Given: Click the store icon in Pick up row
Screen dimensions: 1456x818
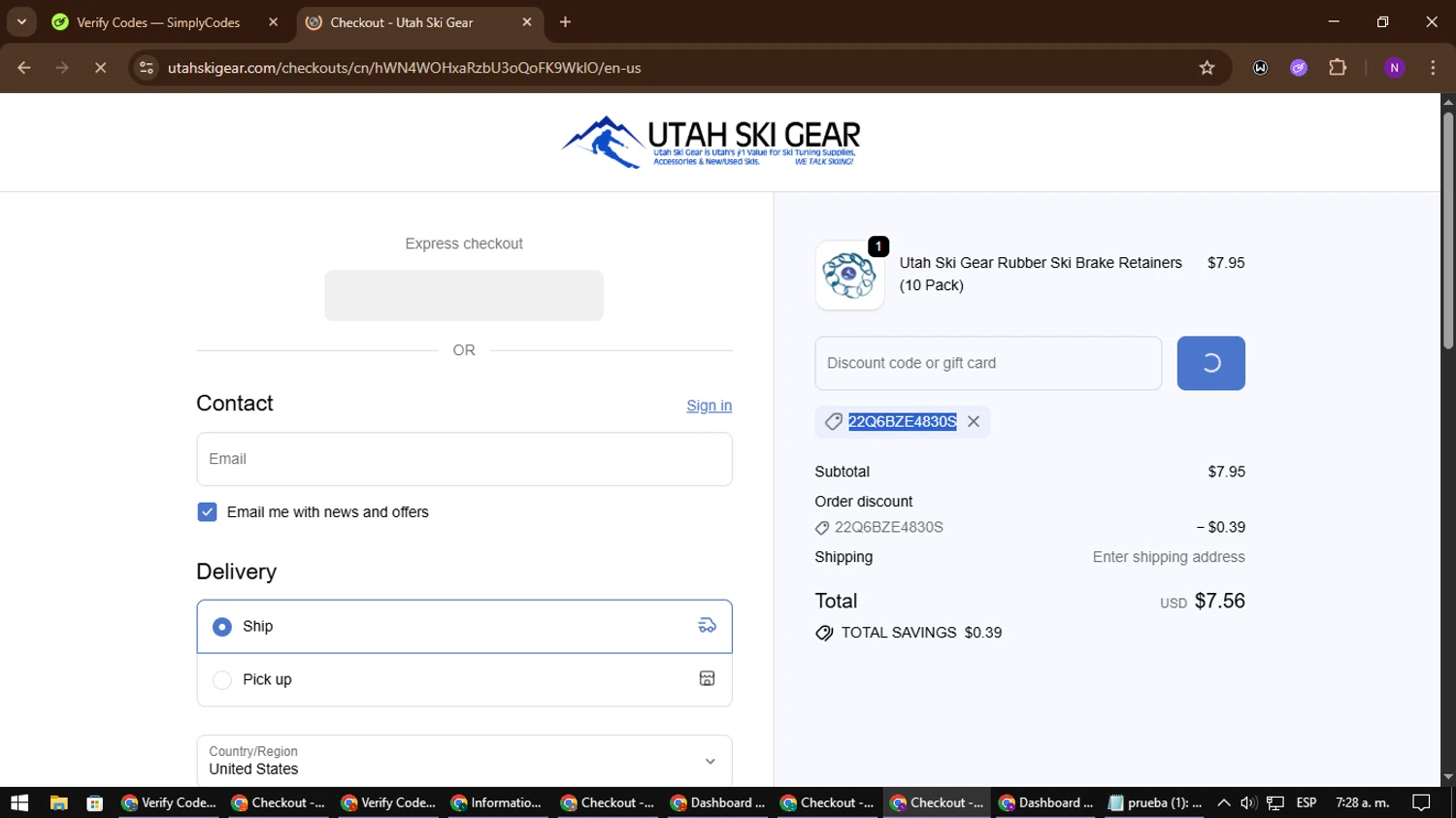Looking at the screenshot, I should tap(708, 679).
